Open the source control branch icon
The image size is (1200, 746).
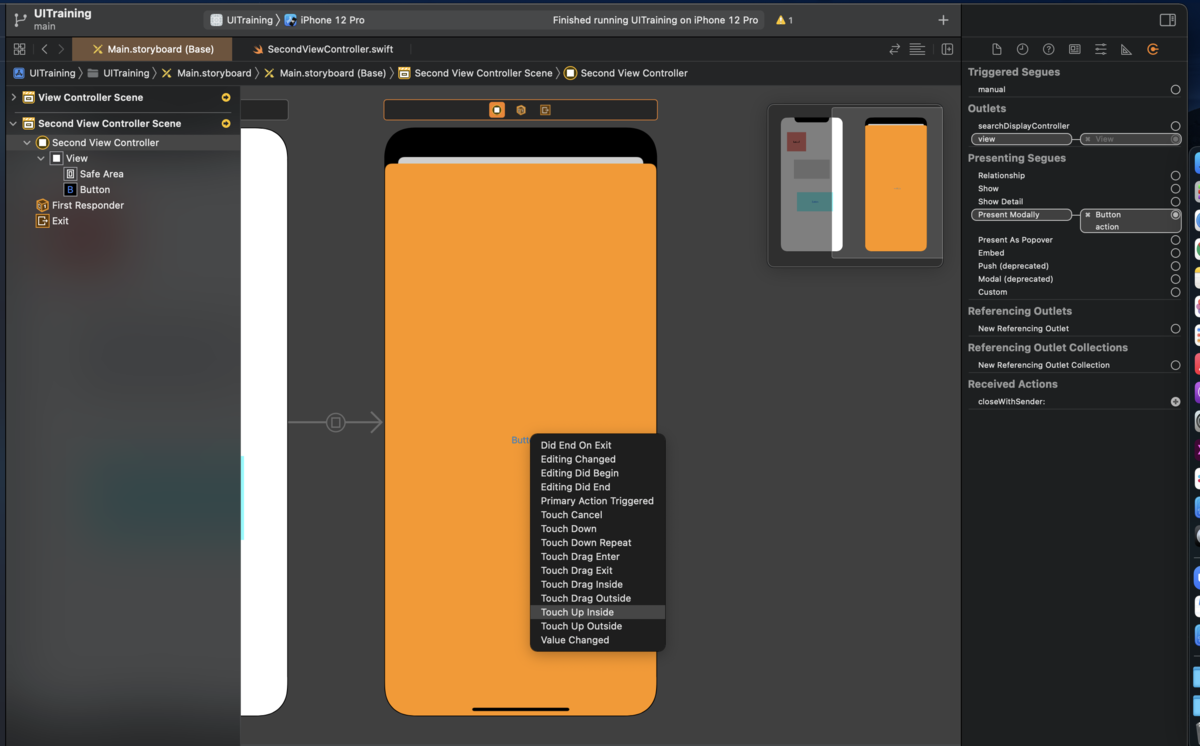[x=20, y=20]
